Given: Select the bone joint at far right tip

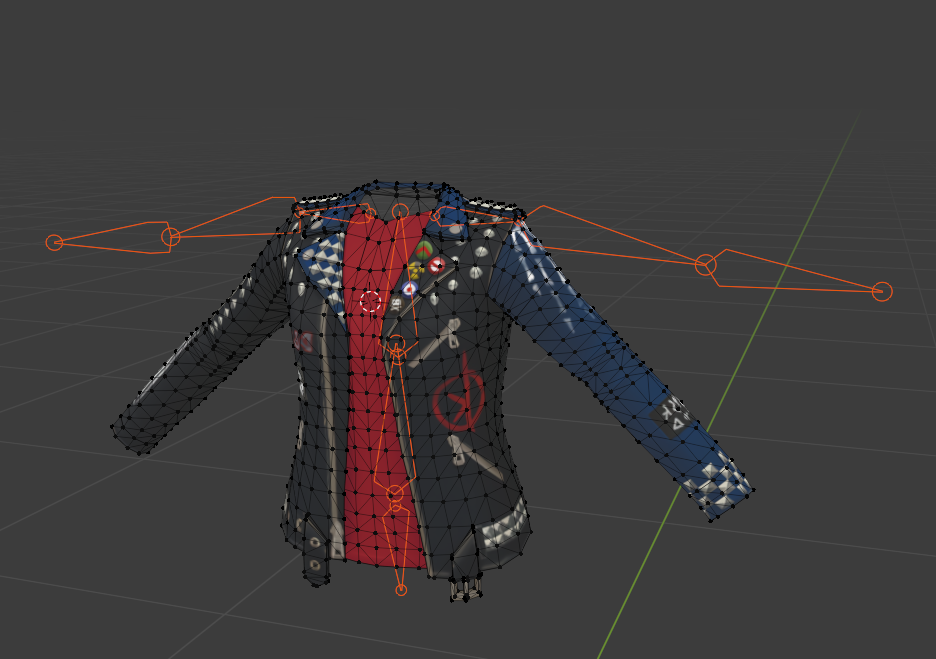Looking at the screenshot, I should click(881, 291).
